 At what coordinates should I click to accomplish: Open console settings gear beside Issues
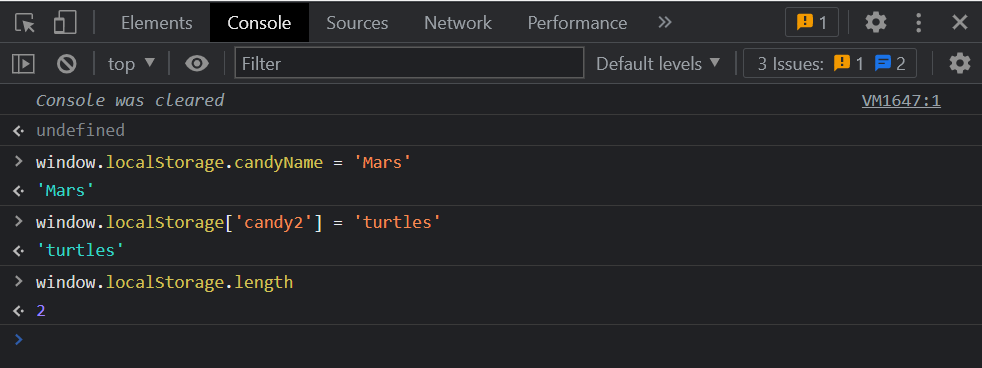click(x=959, y=63)
